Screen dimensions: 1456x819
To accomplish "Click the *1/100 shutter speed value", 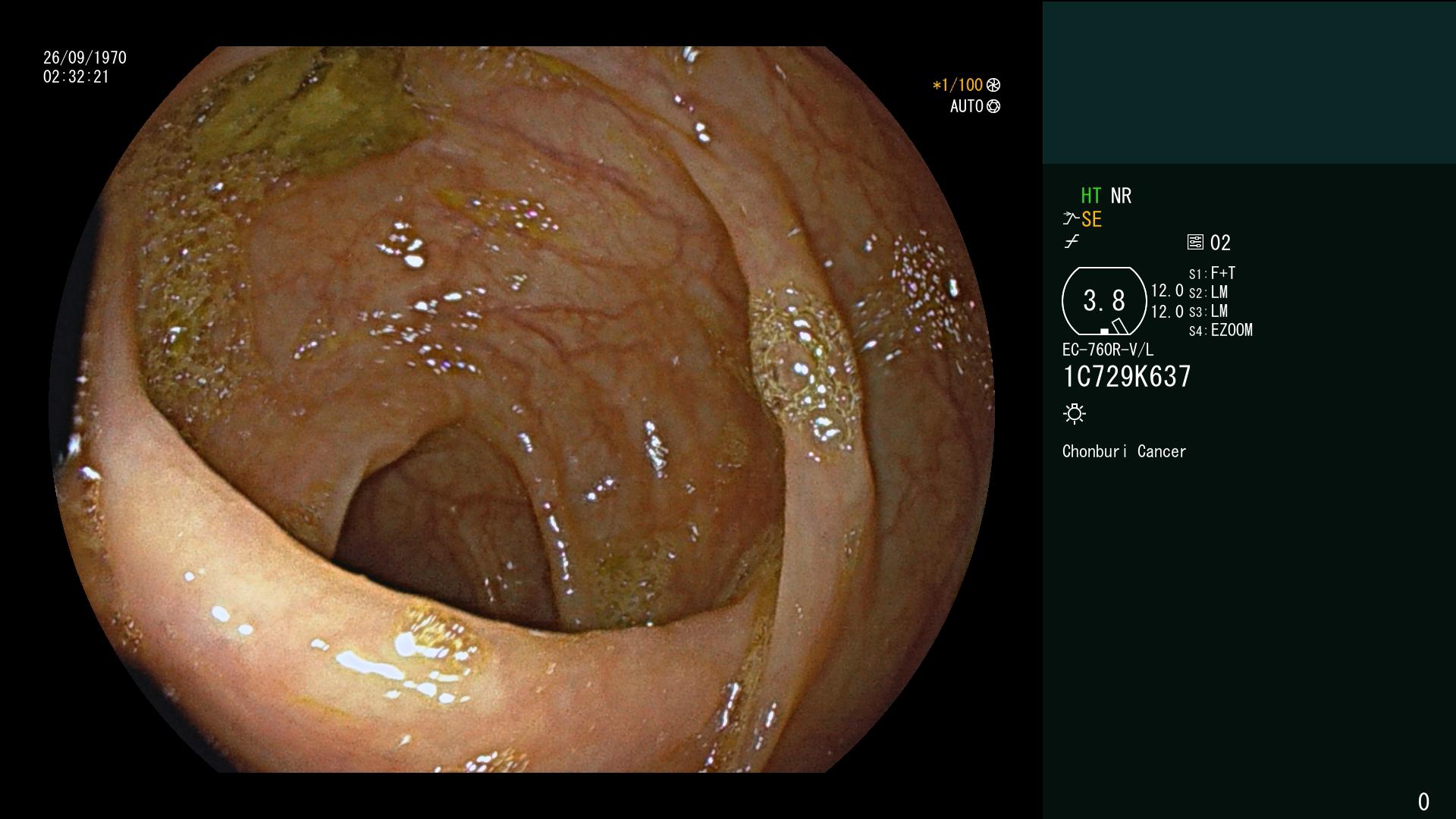I will (958, 85).
